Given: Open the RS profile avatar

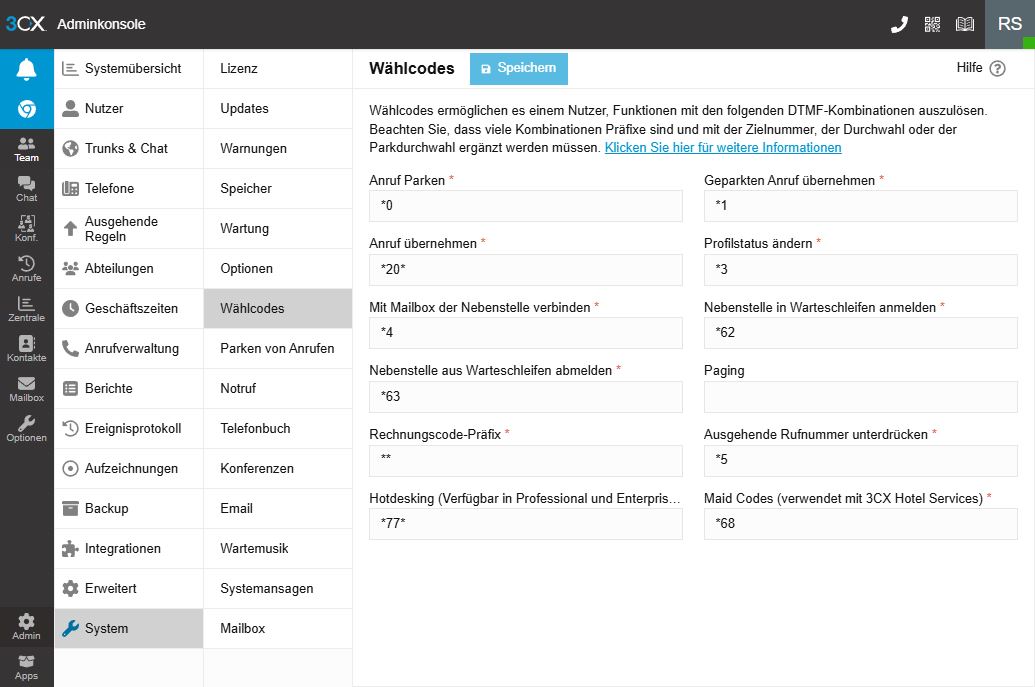Looking at the screenshot, I should 1008,22.
